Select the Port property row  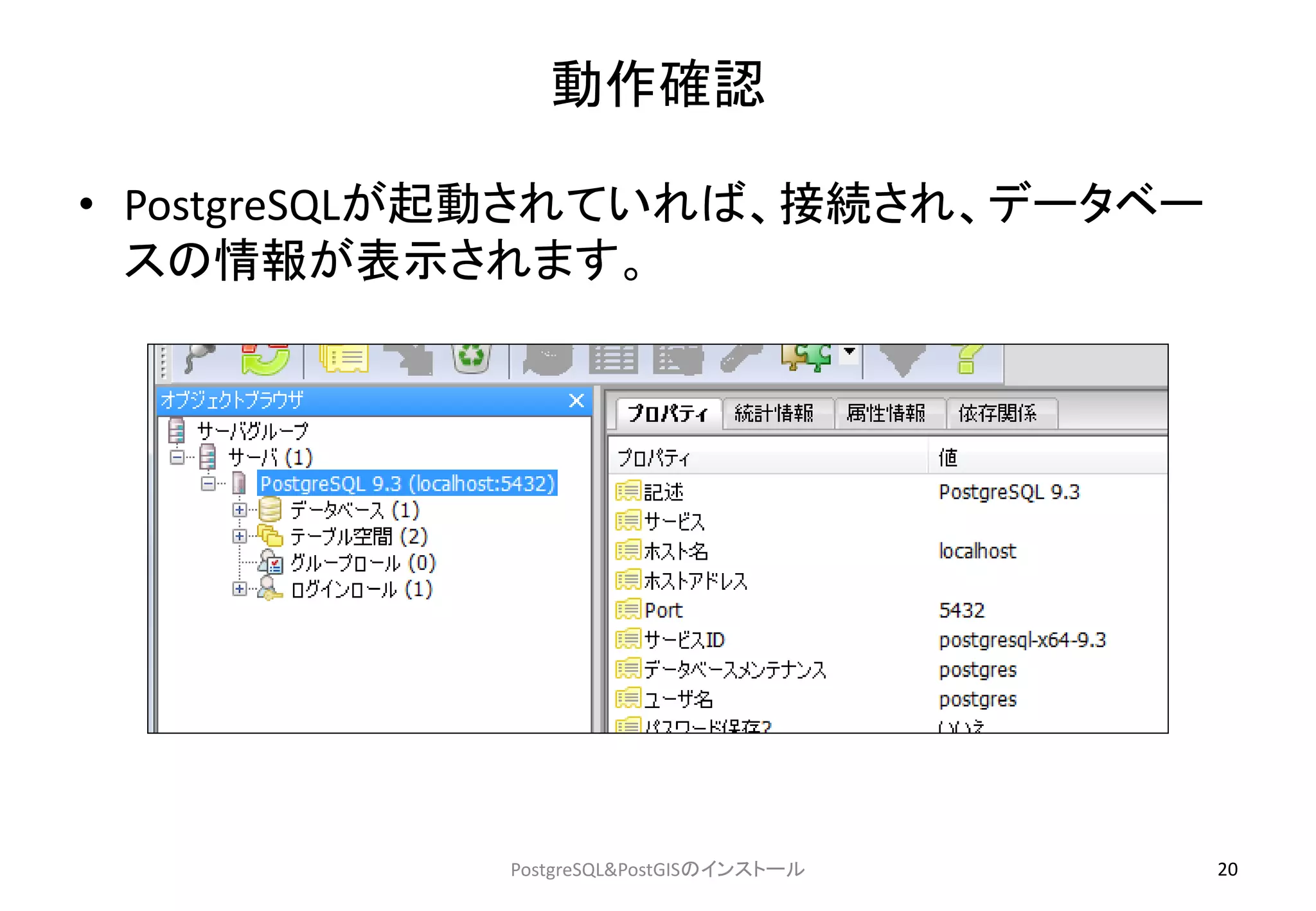pos(888,610)
